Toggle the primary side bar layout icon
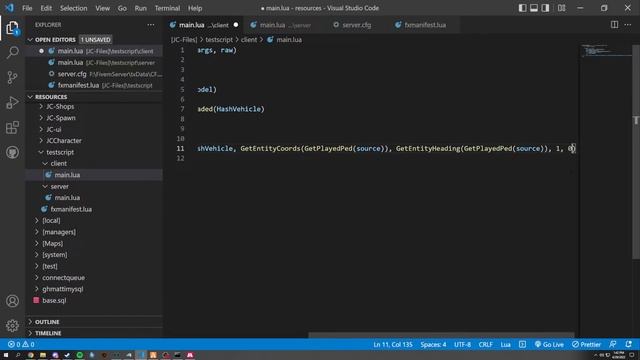 point(522,8)
